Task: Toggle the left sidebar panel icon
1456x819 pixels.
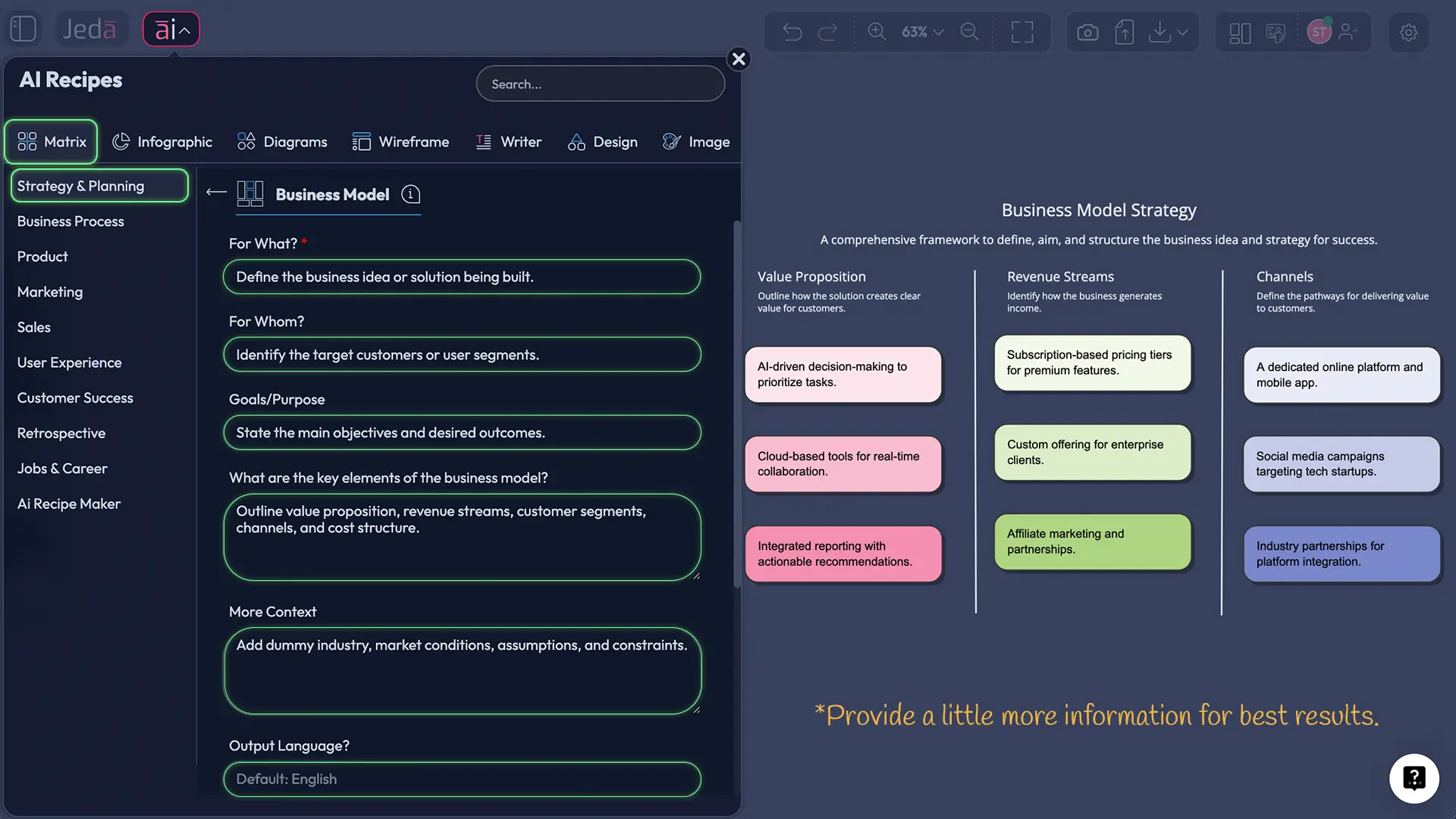Action: click(23, 28)
